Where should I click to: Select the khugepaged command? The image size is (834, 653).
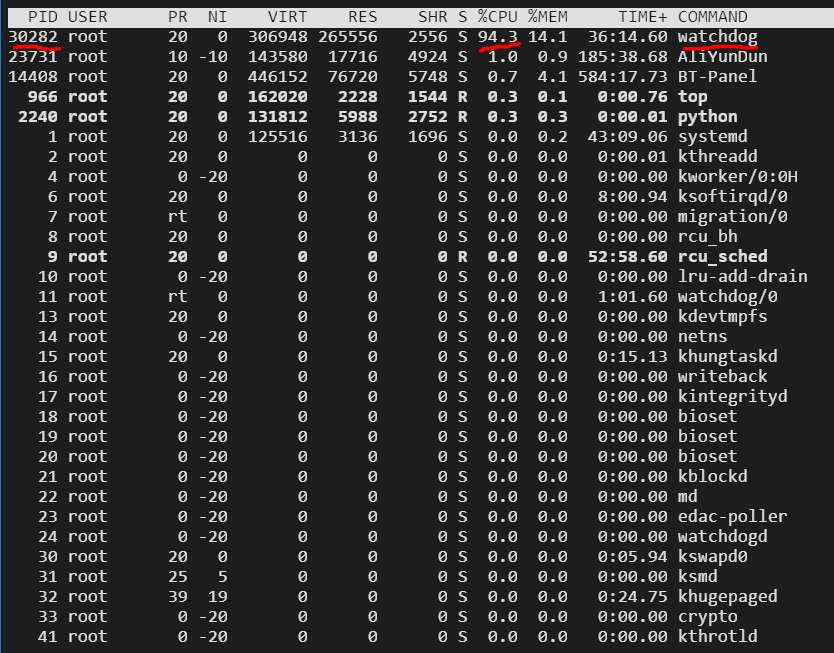pyautogui.click(x=728, y=597)
